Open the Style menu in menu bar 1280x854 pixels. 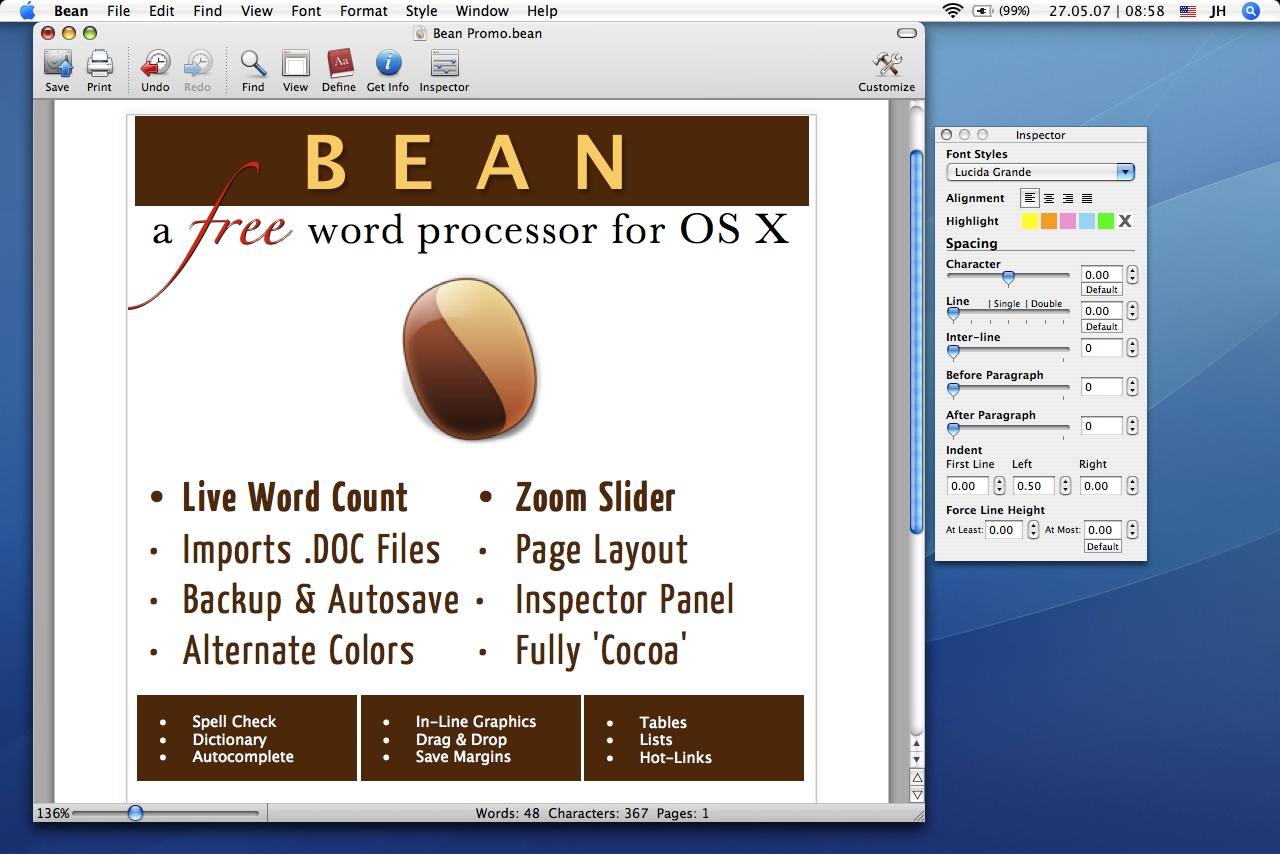(421, 11)
